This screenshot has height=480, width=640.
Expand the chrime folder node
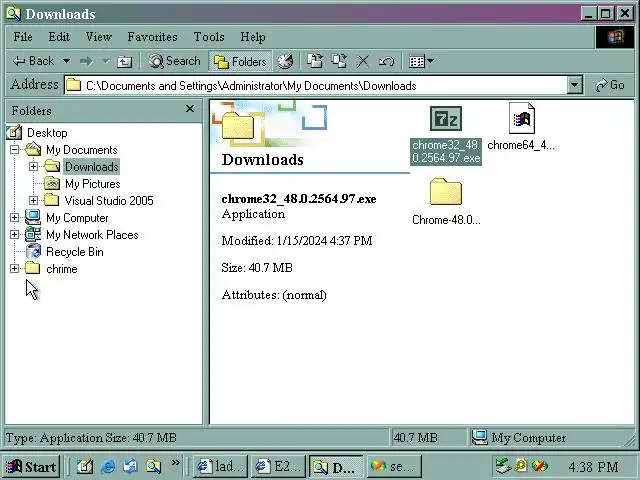click(14, 268)
